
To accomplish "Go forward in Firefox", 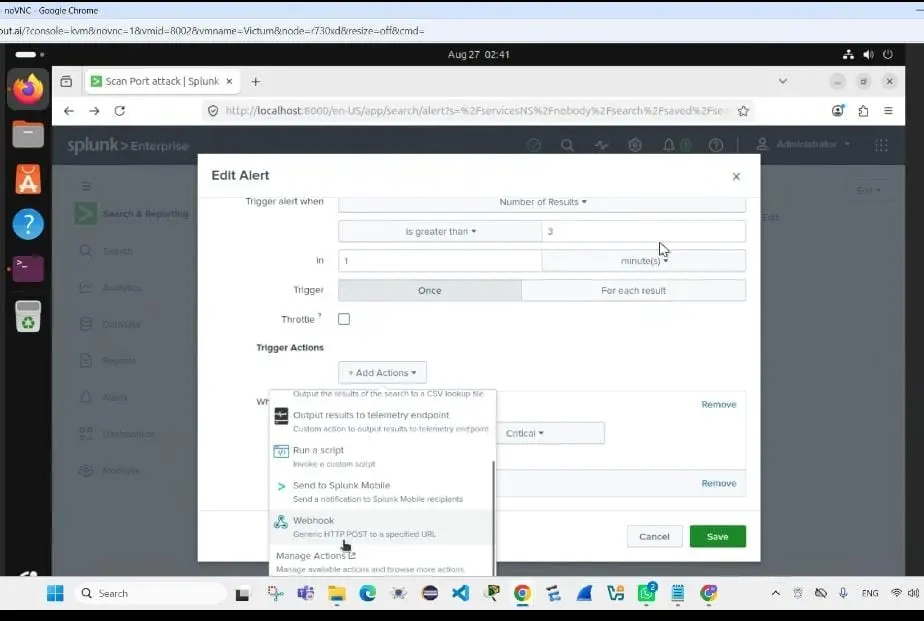I will pos(94,111).
